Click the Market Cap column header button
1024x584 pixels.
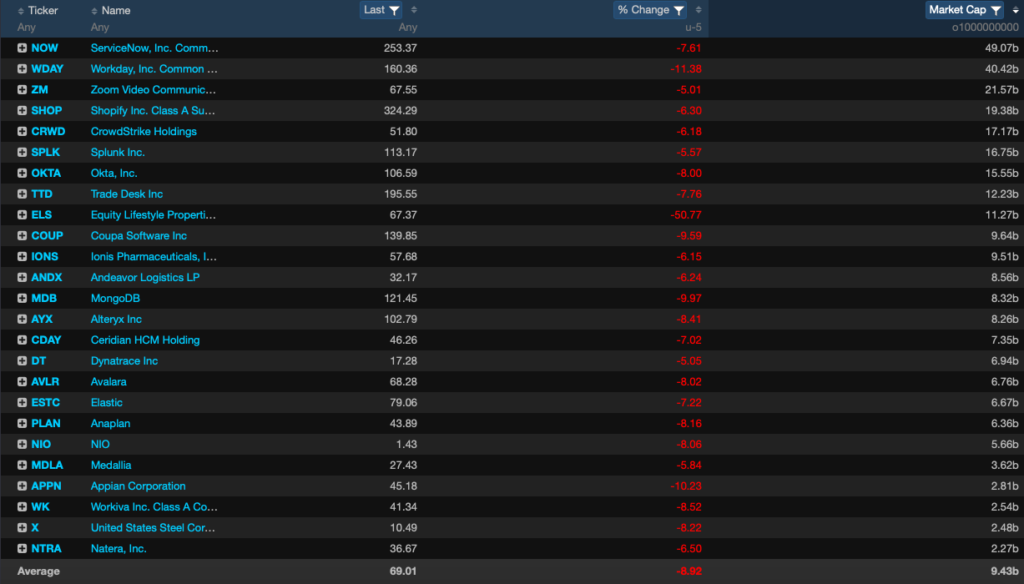[x=965, y=10]
